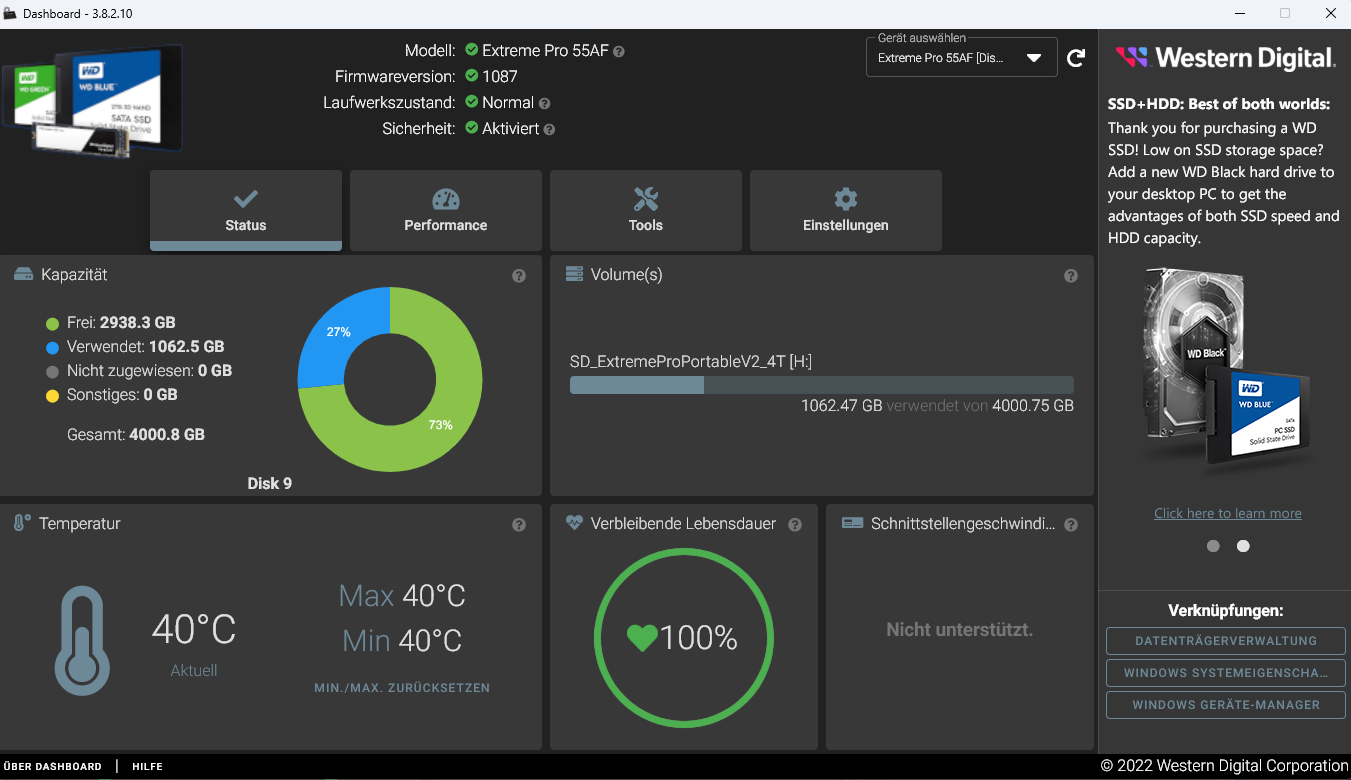Click the green 73% donut segment

440,425
